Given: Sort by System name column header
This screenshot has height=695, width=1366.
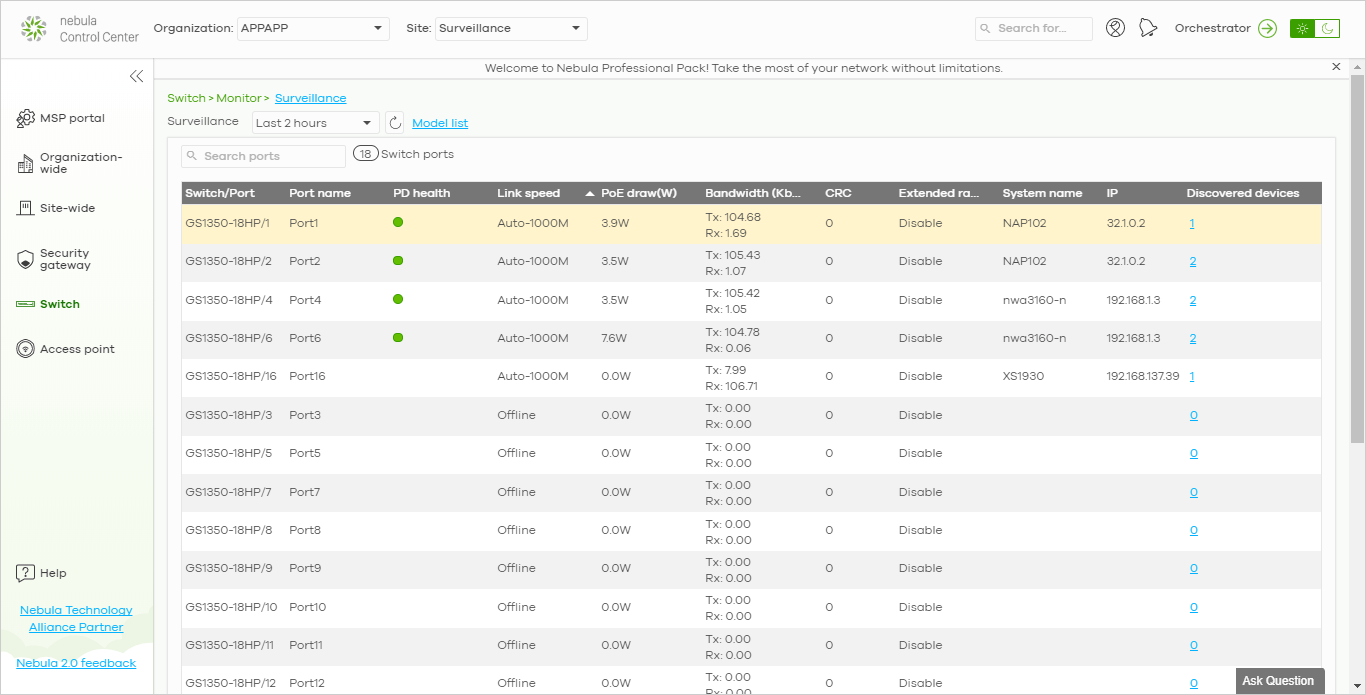Looking at the screenshot, I should [x=1042, y=193].
